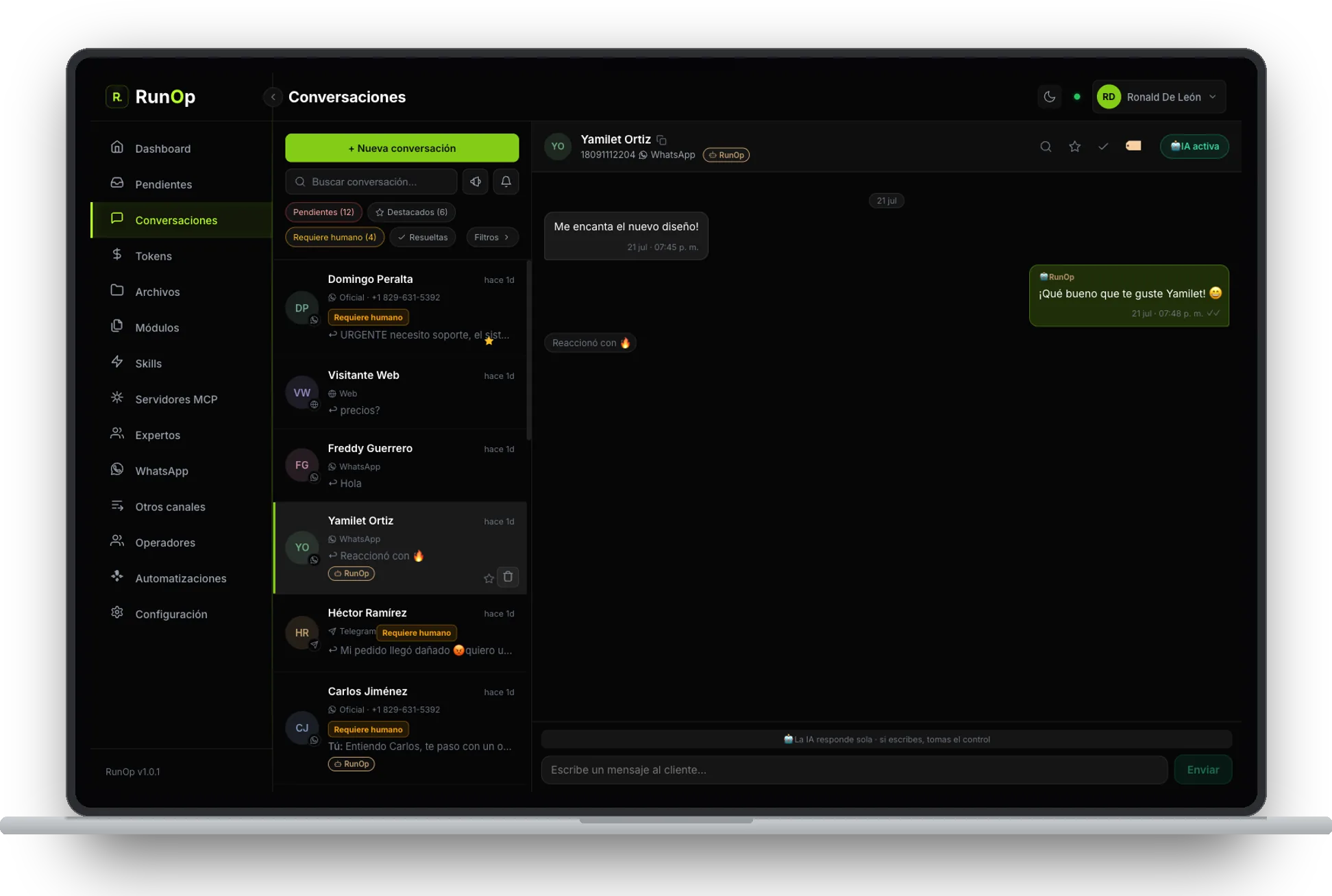
Task: Click the Operadores icon
Action: point(117,541)
